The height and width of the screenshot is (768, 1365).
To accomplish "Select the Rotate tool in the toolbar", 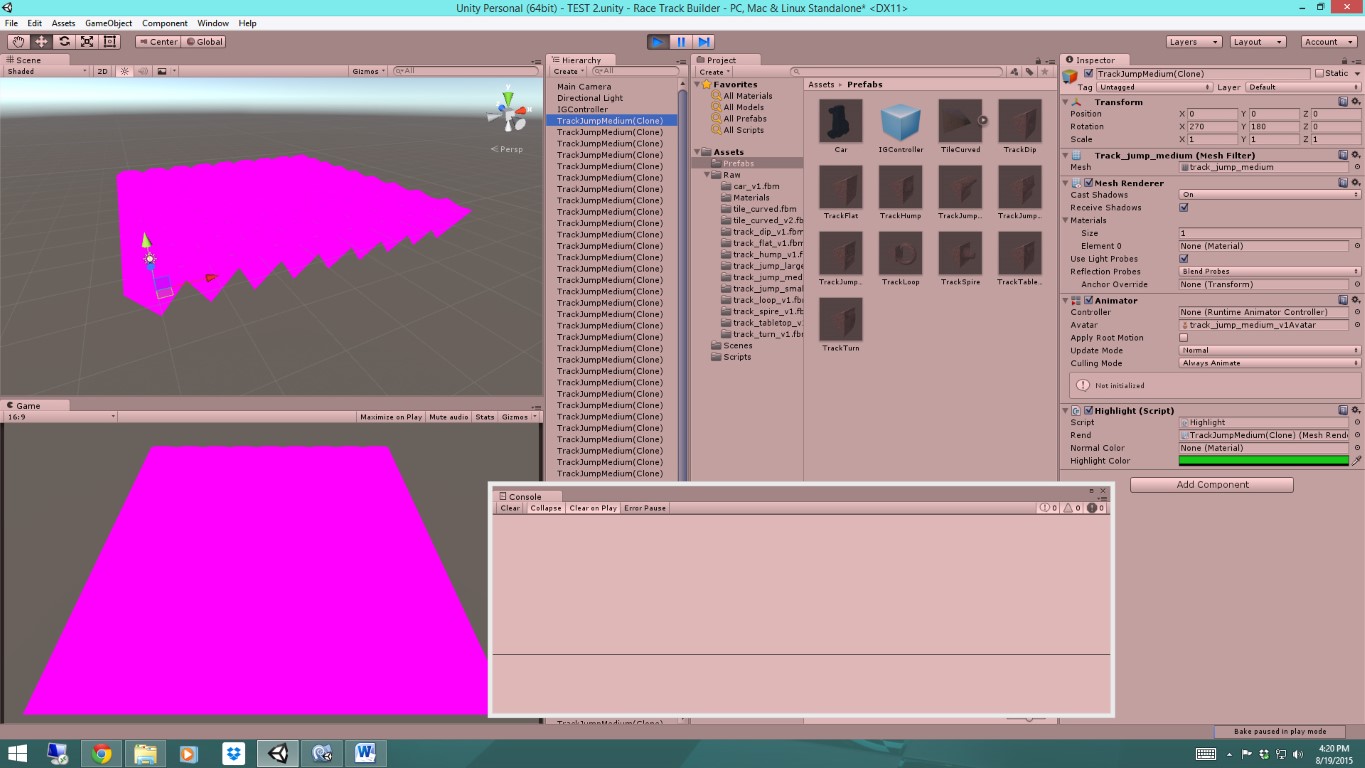I will point(64,42).
